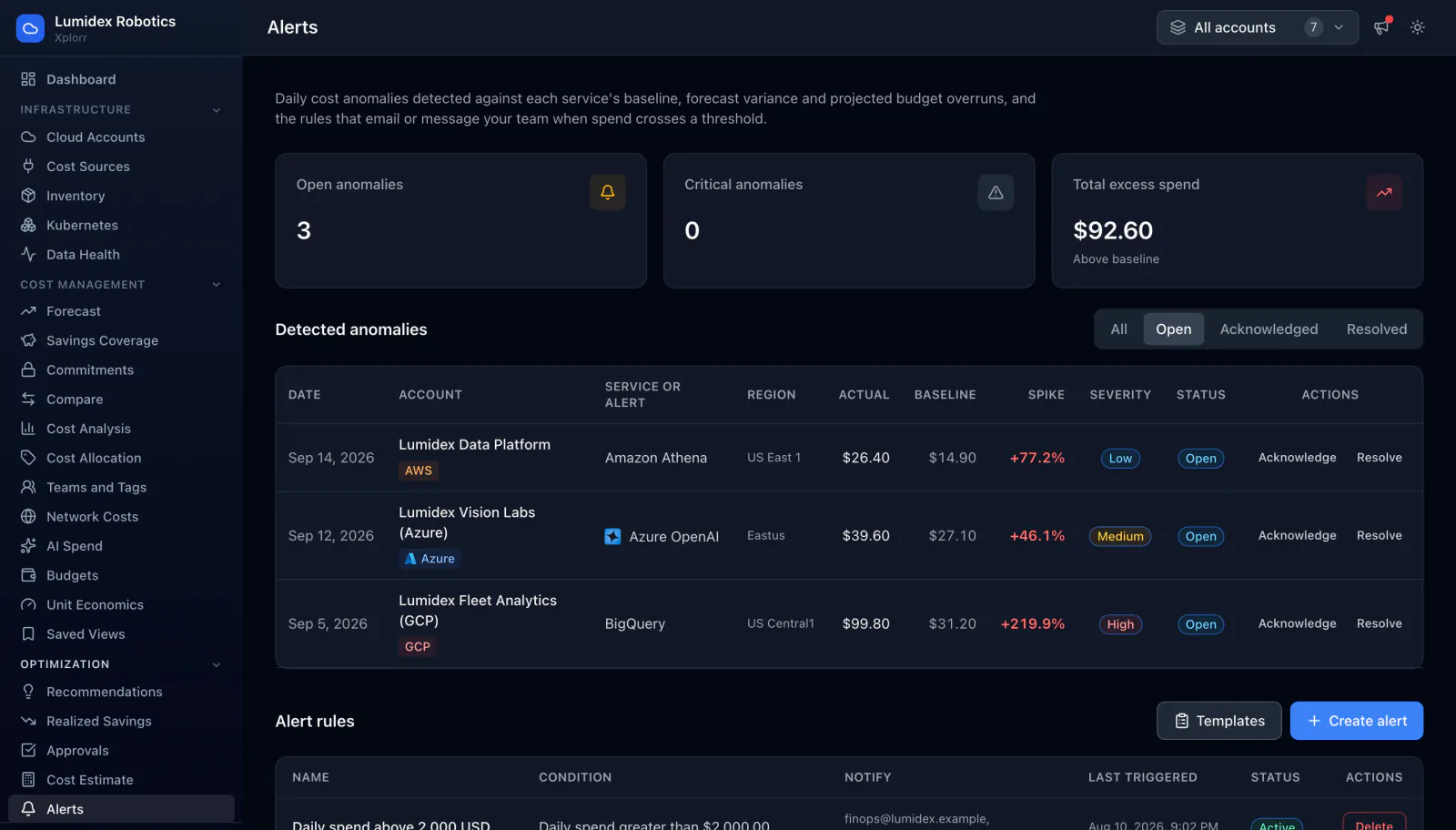Click the GCP provider tag
1456x830 pixels.
[x=418, y=647]
